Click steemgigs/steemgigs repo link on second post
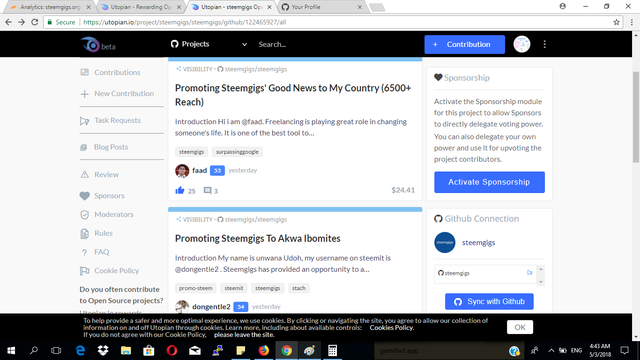Viewport: 640px width, 360px height. click(x=256, y=220)
